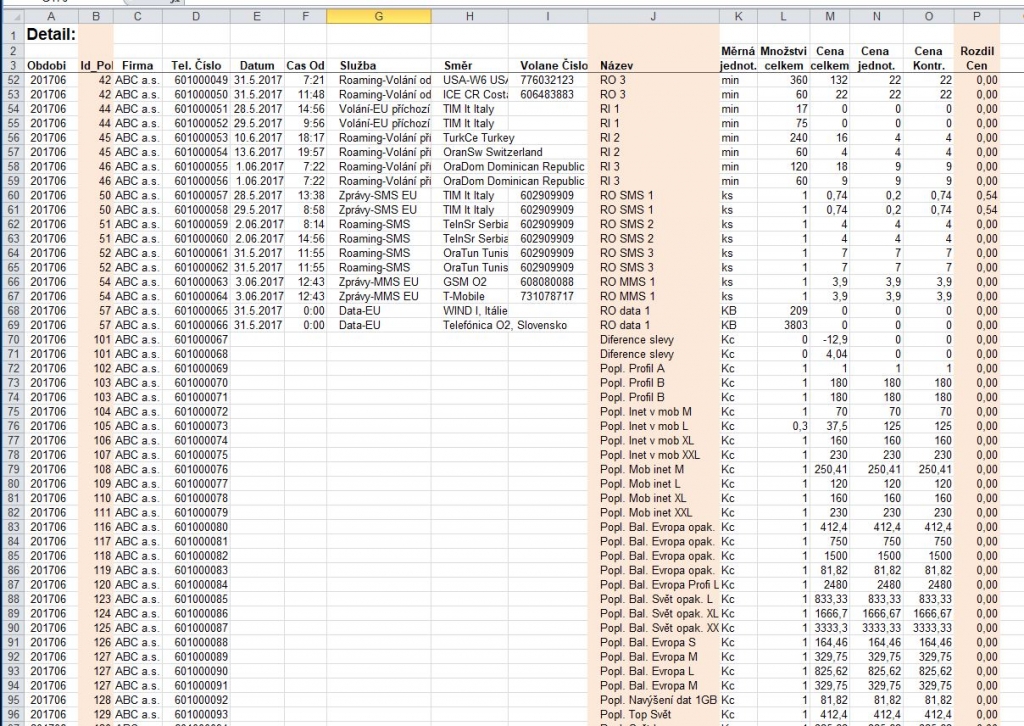Screen dimensions: 1024x726
Task: Click called number 731078717
Action: point(547,296)
